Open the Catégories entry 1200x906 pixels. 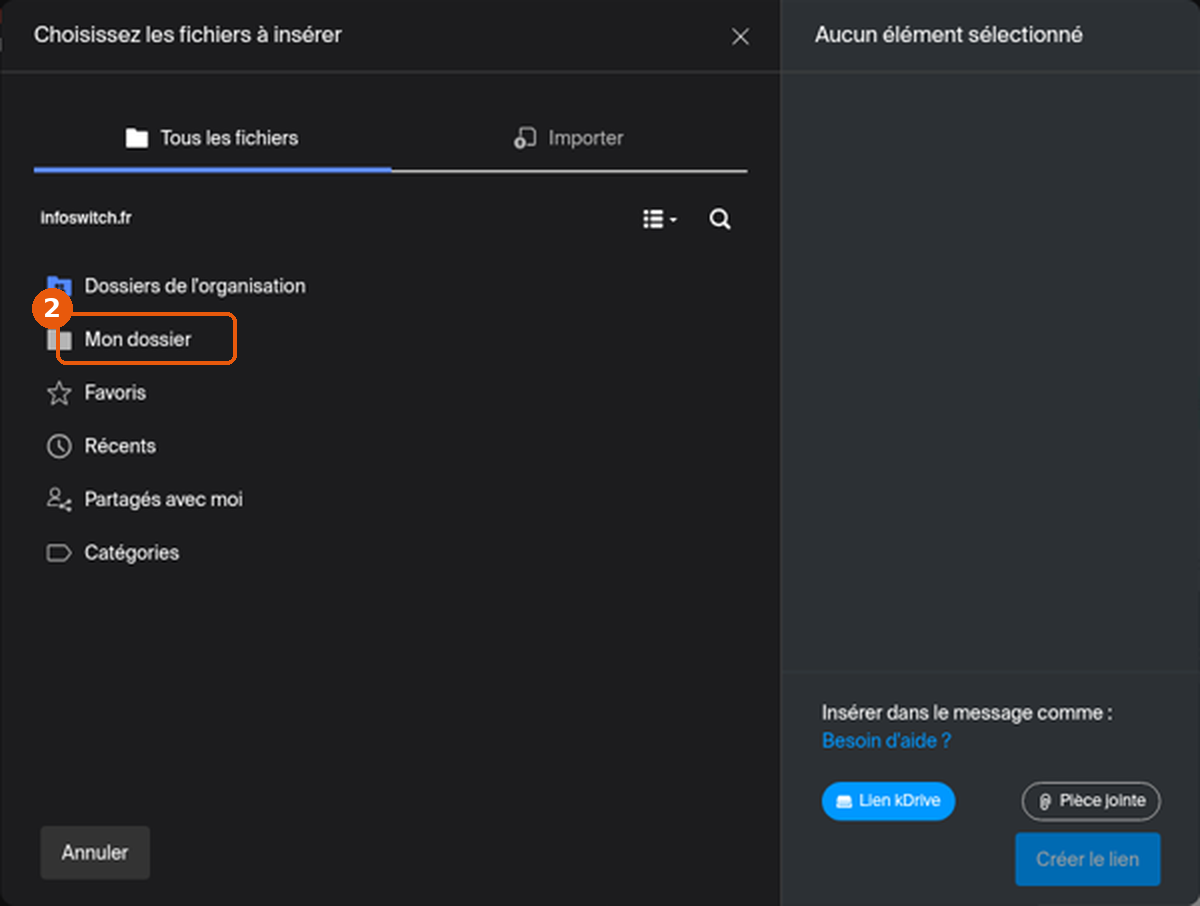tap(132, 553)
